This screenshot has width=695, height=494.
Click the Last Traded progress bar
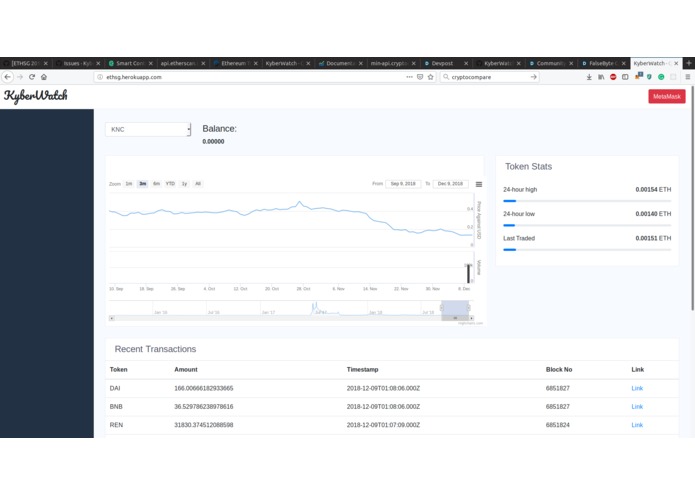[587, 250]
